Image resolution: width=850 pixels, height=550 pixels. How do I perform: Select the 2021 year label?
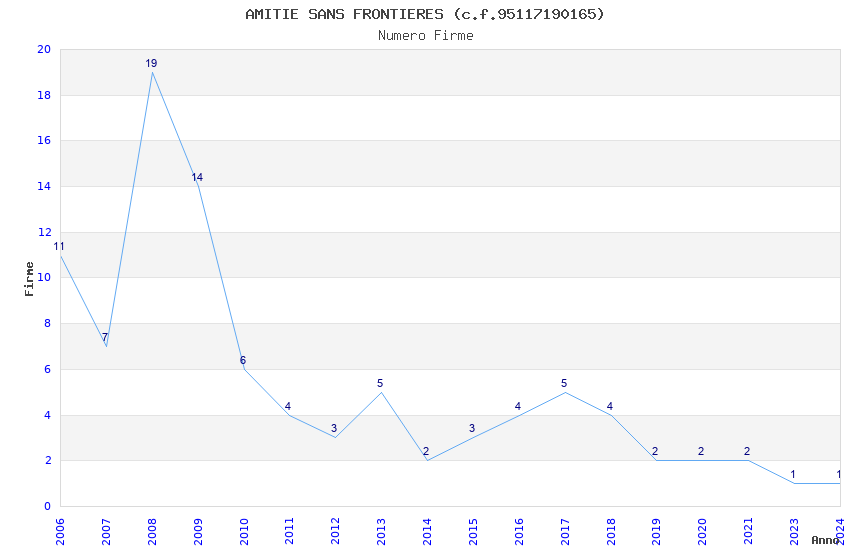[x=749, y=532]
